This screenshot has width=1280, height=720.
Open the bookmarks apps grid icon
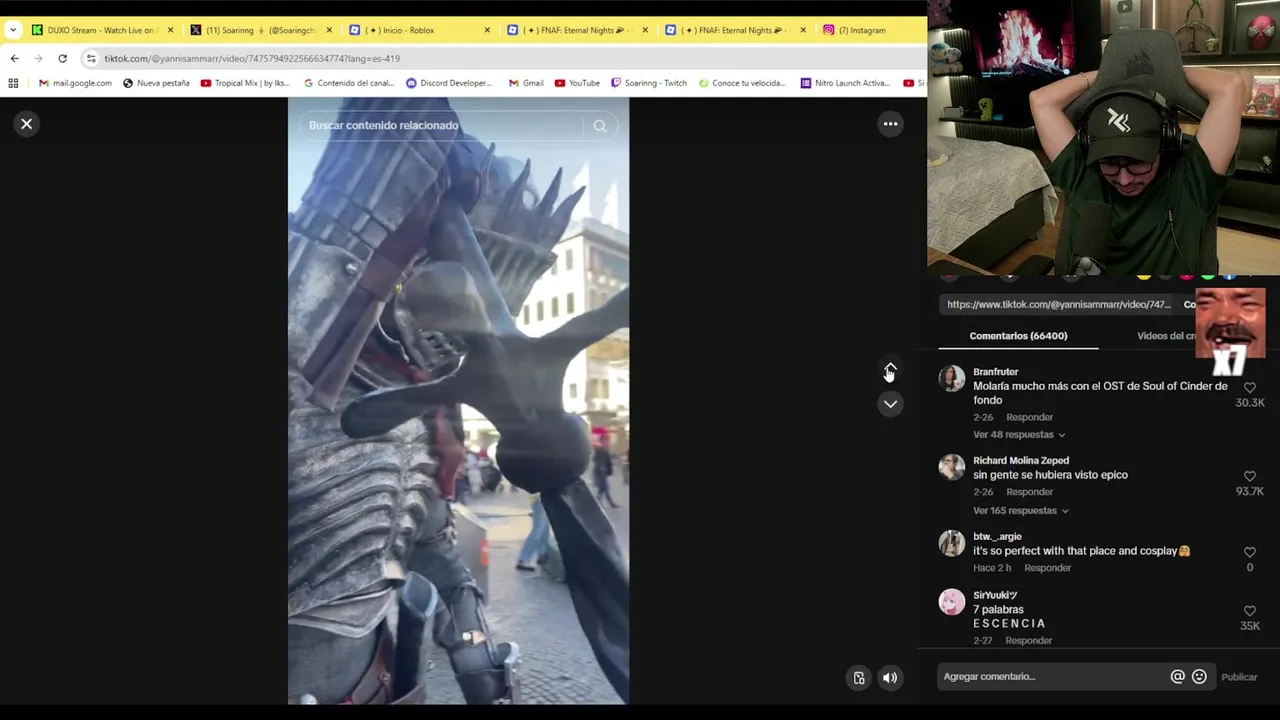tap(14, 83)
